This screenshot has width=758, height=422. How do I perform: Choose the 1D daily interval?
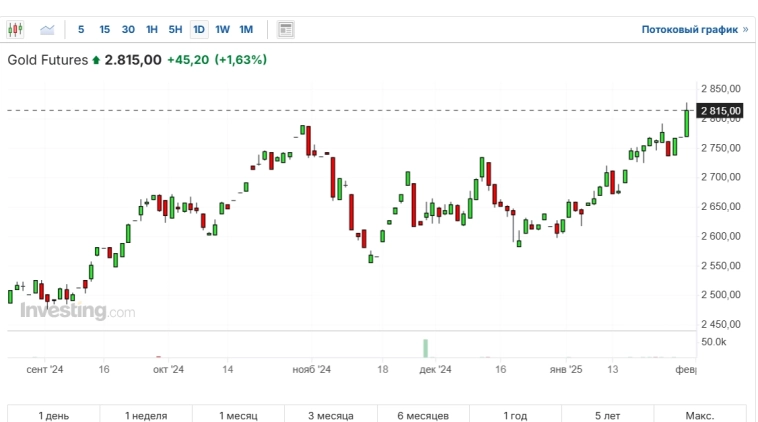tap(199, 30)
